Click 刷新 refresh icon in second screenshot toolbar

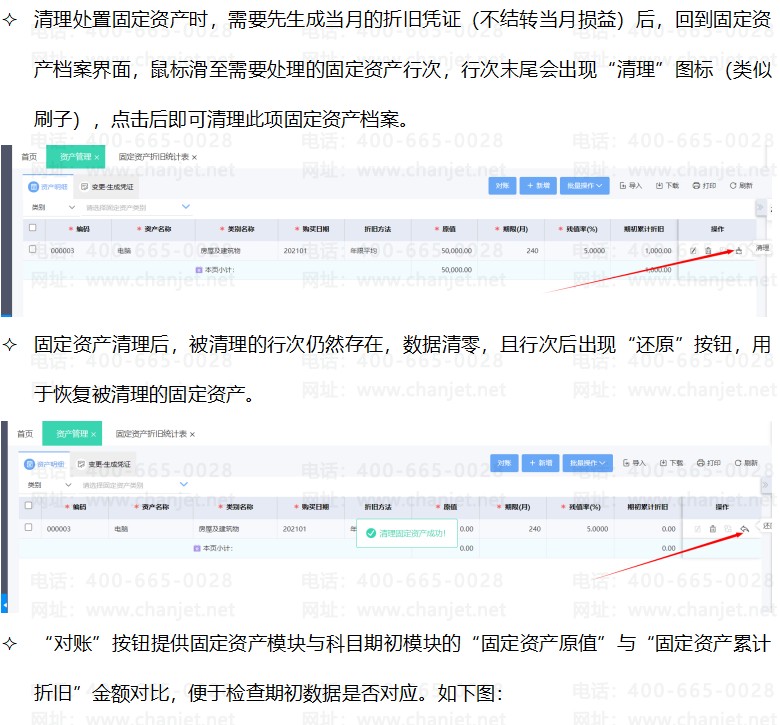coord(738,463)
